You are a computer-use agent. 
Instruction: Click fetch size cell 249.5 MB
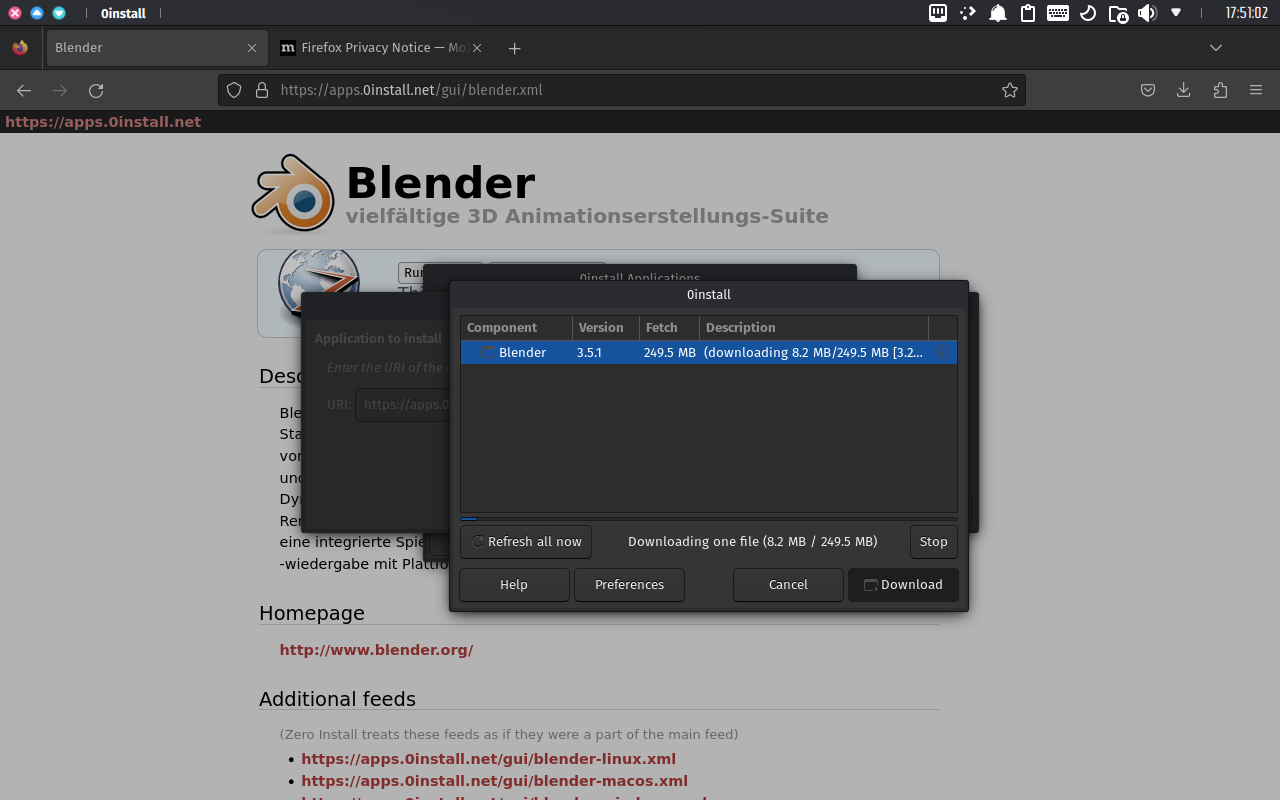(670, 353)
